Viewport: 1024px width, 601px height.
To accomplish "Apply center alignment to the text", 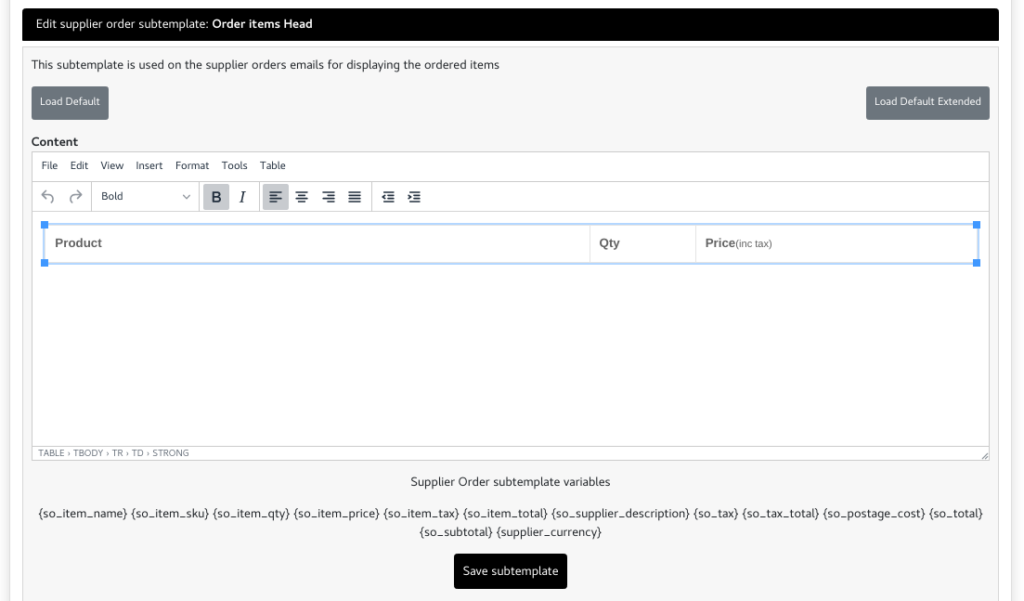I will [x=302, y=196].
